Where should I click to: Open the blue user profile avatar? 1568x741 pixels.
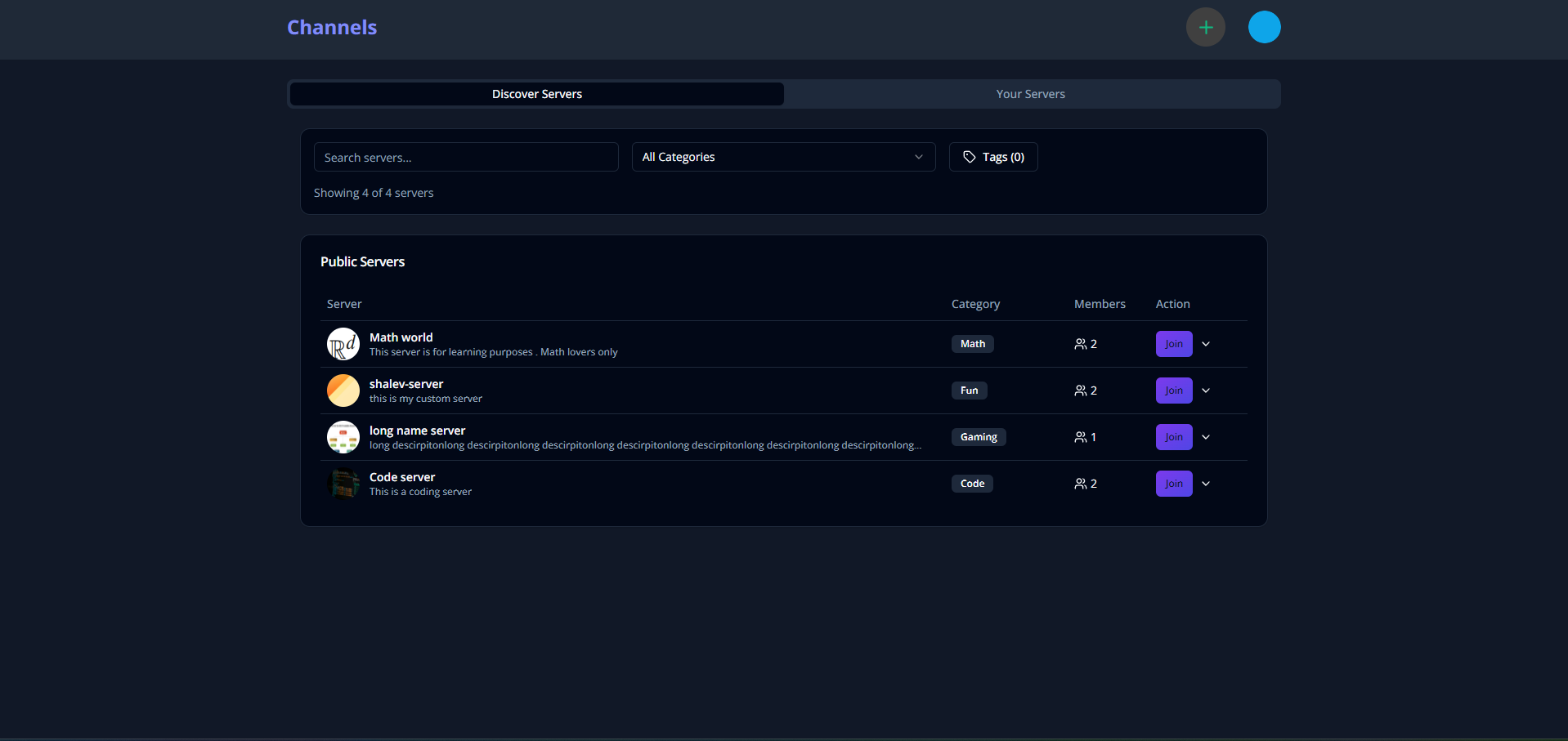coord(1264,28)
